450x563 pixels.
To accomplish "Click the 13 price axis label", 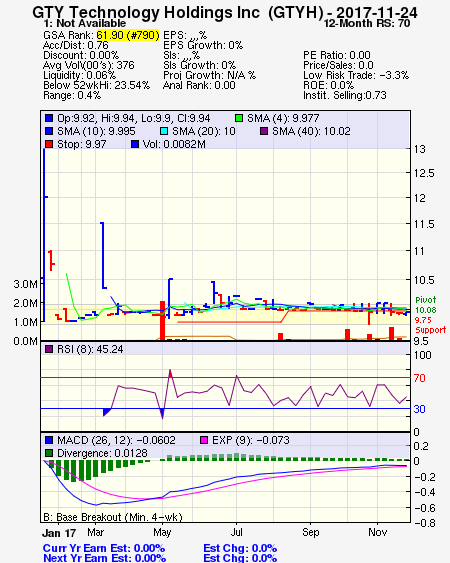I will pos(419,149).
